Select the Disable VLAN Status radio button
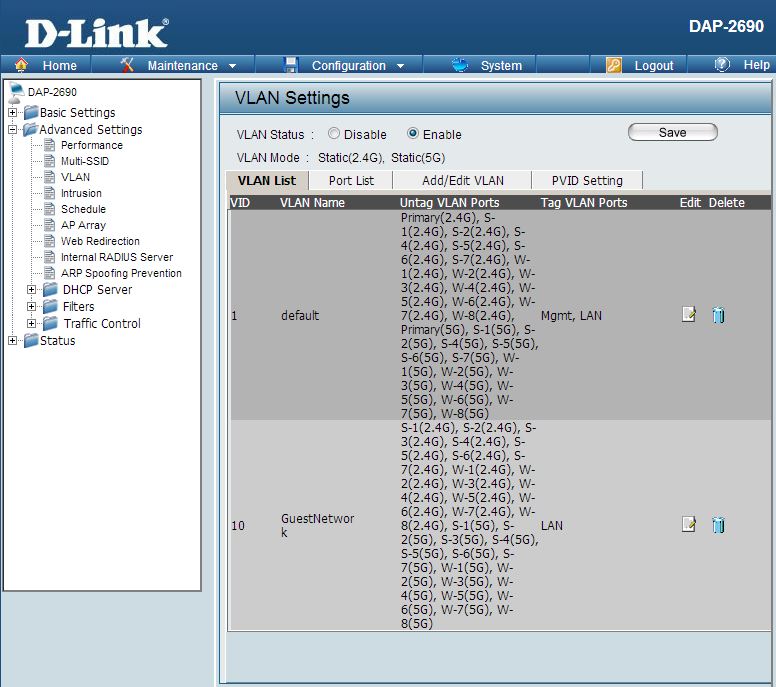 334,134
